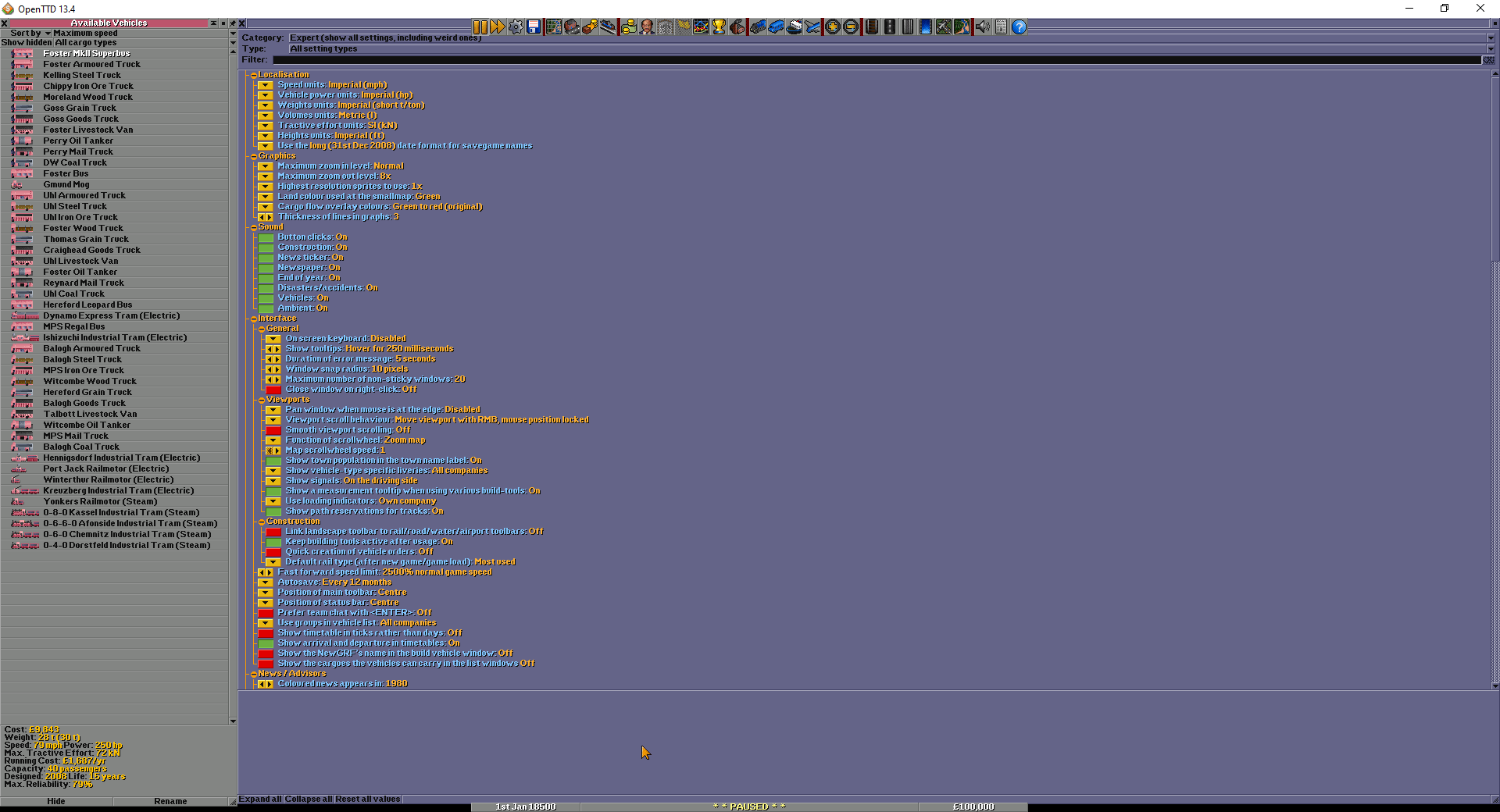Click the zoom out icon
1500x812 pixels.
point(851,27)
